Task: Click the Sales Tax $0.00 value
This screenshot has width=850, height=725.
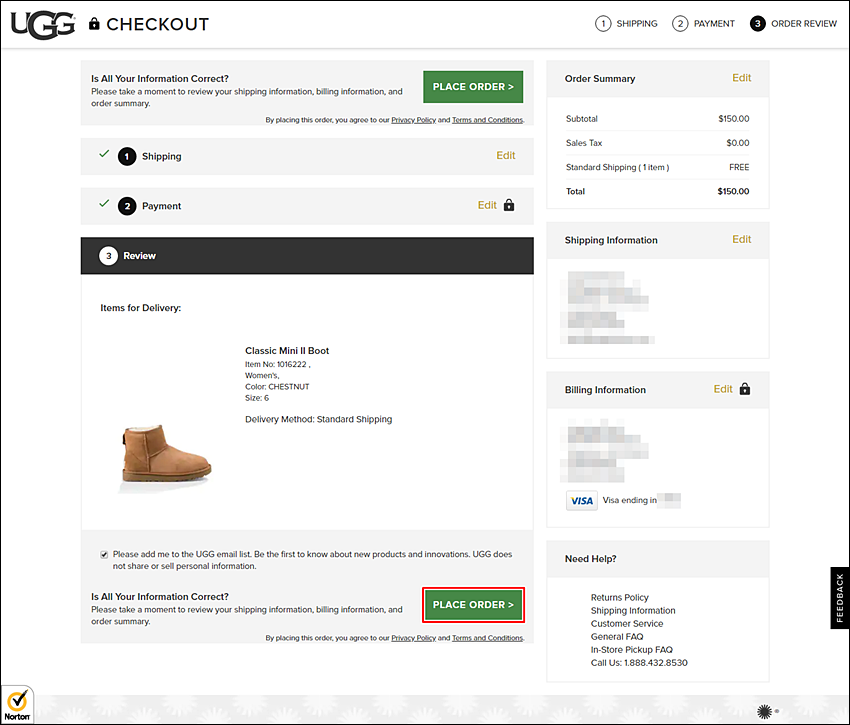Action: click(x=738, y=143)
